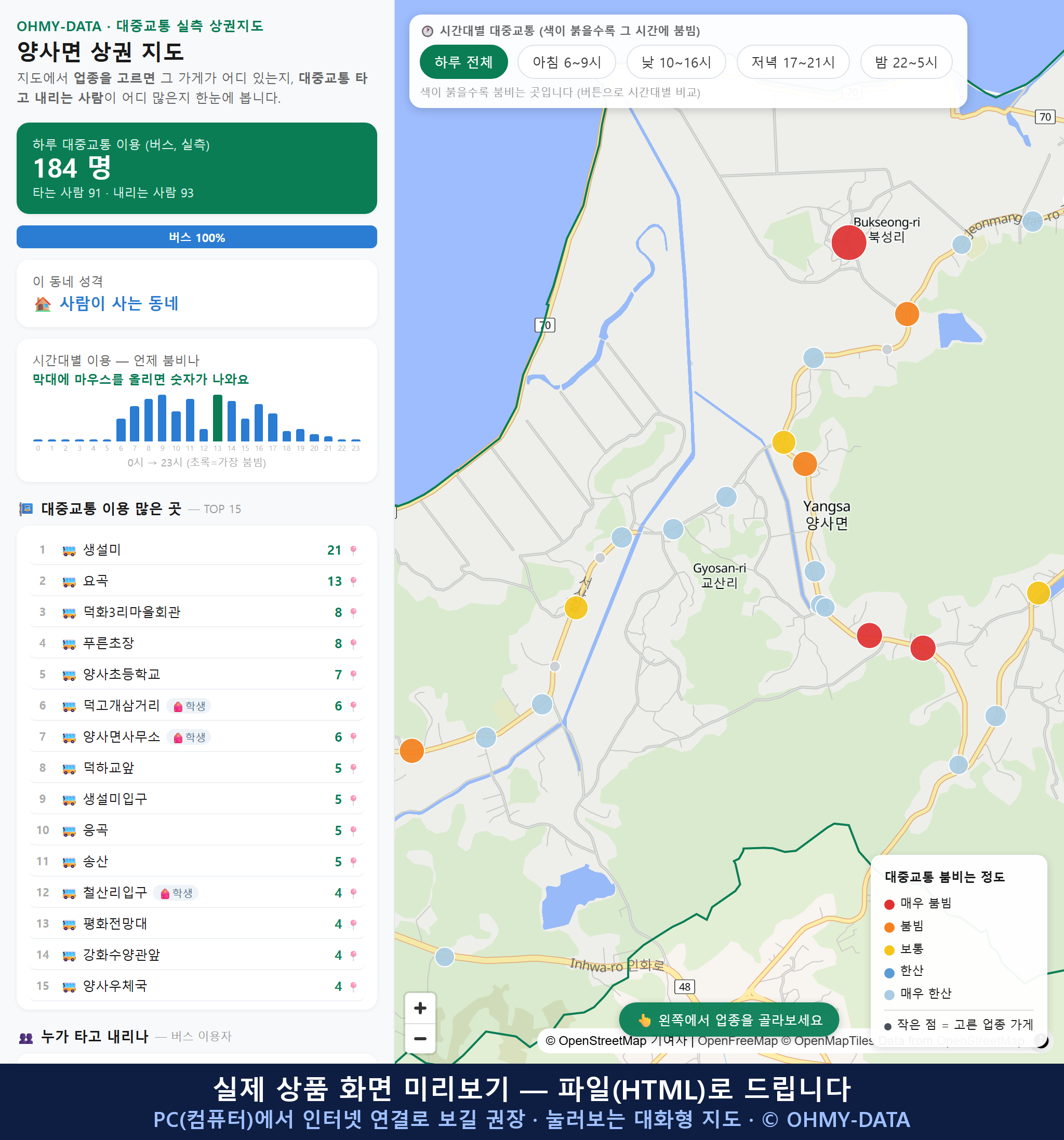Select the 저녁 17~21시 time filter
The height and width of the screenshot is (1140, 1064).
point(793,62)
